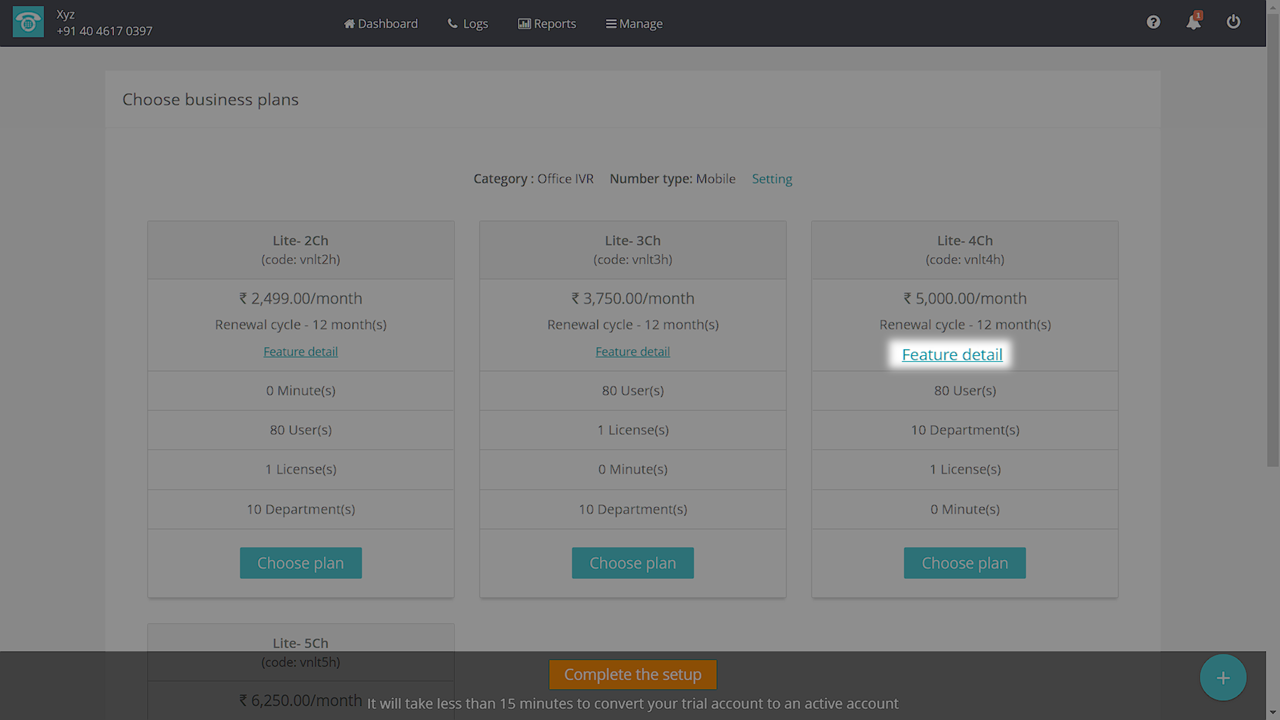The width and height of the screenshot is (1280, 720).
Task: Open the Logs menu item
Action: point(468,23)
